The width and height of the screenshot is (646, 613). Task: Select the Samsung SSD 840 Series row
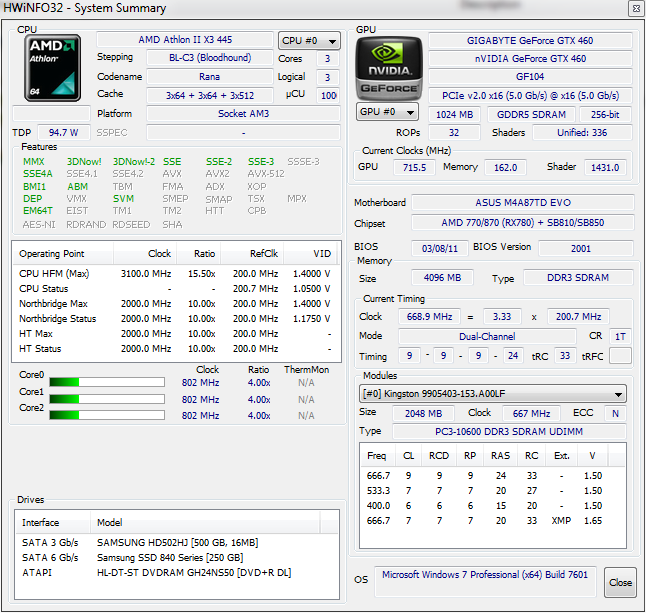pos(176,557)
